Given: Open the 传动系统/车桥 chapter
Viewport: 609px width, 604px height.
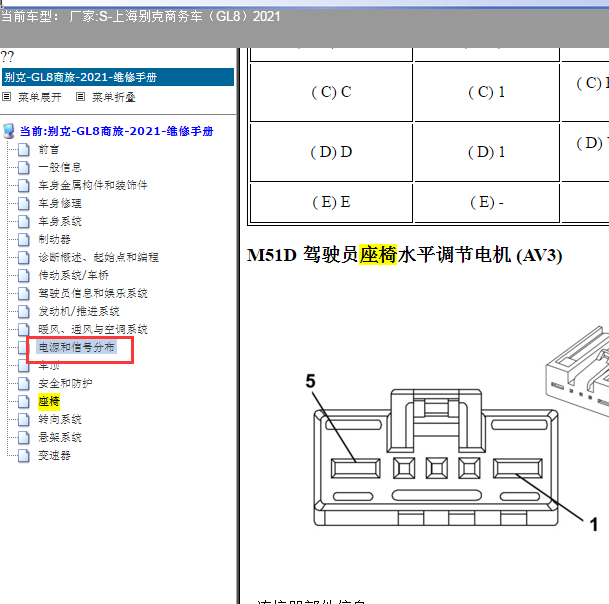Looking at the screenshot, I should (73, 275).
